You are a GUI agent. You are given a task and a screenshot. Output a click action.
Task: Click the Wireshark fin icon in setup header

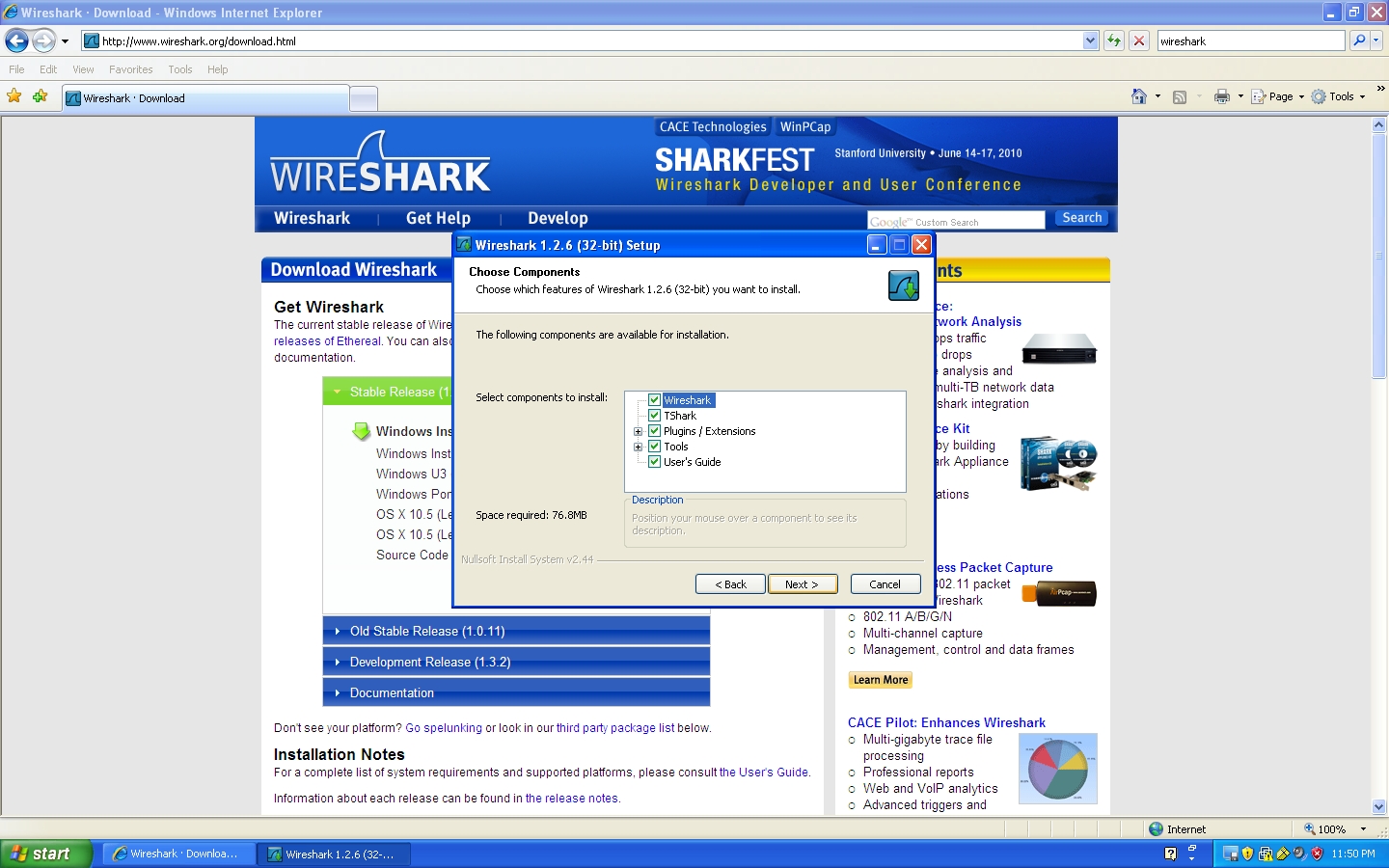904,285
